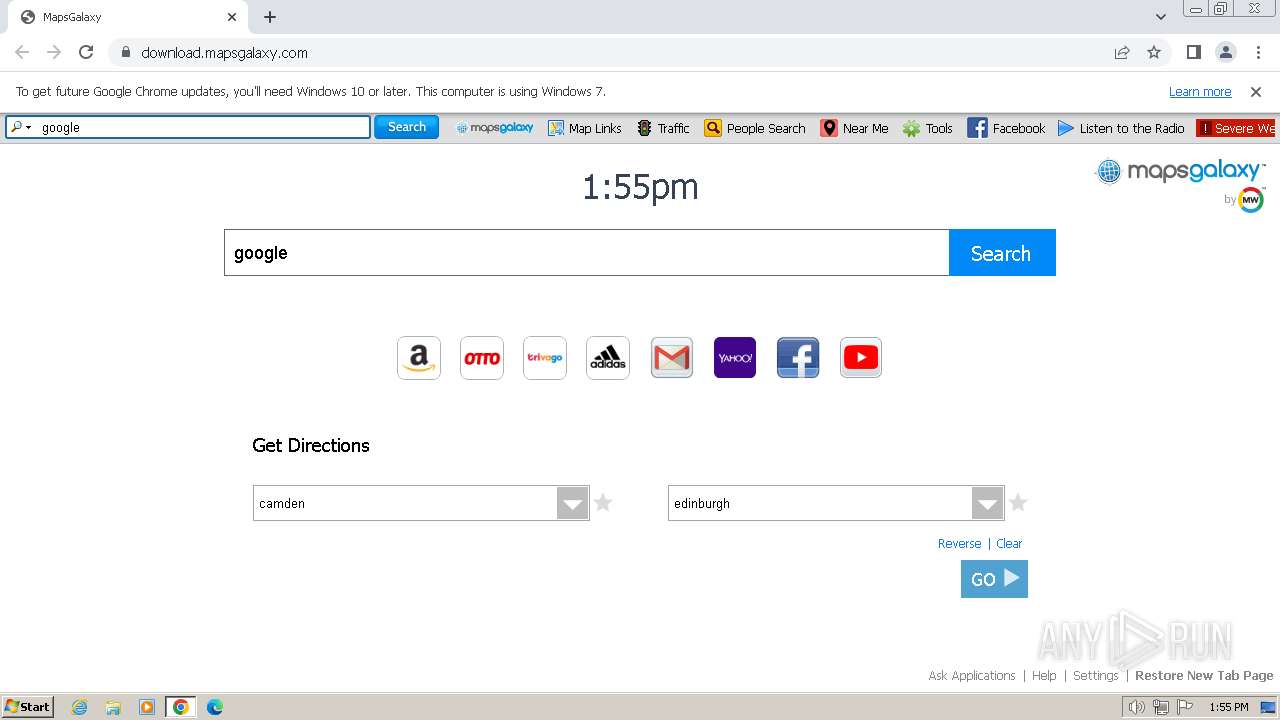1280x720 pixels.
Task: Bookmark this page with the star
Action: tap(1154, 52)
